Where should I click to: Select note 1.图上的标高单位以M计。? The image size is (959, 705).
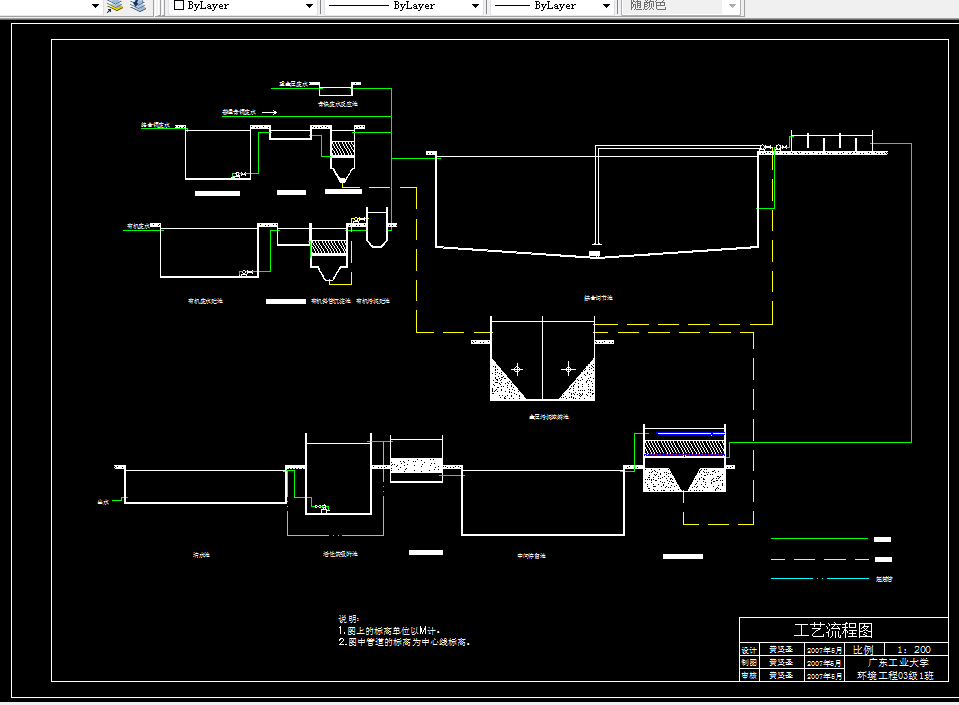click(x=389, y=630)
